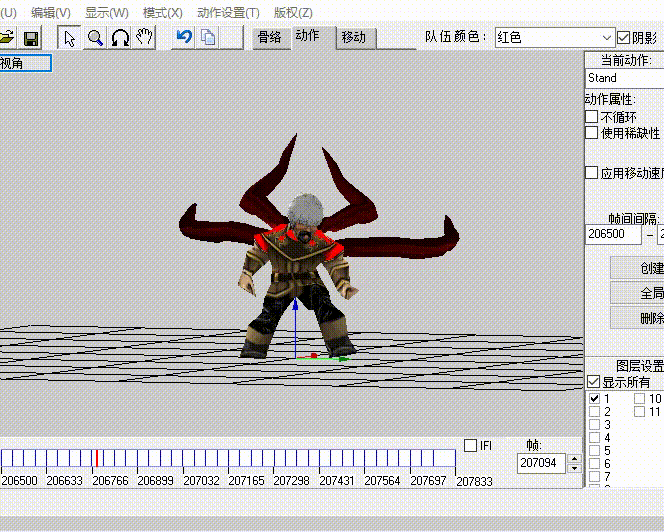Switch to the 移动 tab

pos(354,38)
